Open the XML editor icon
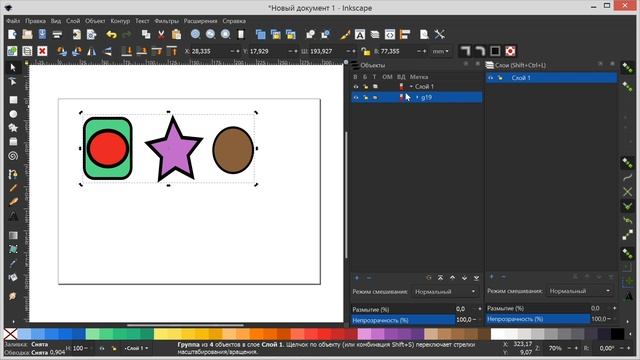 click(x=390, y=34)
